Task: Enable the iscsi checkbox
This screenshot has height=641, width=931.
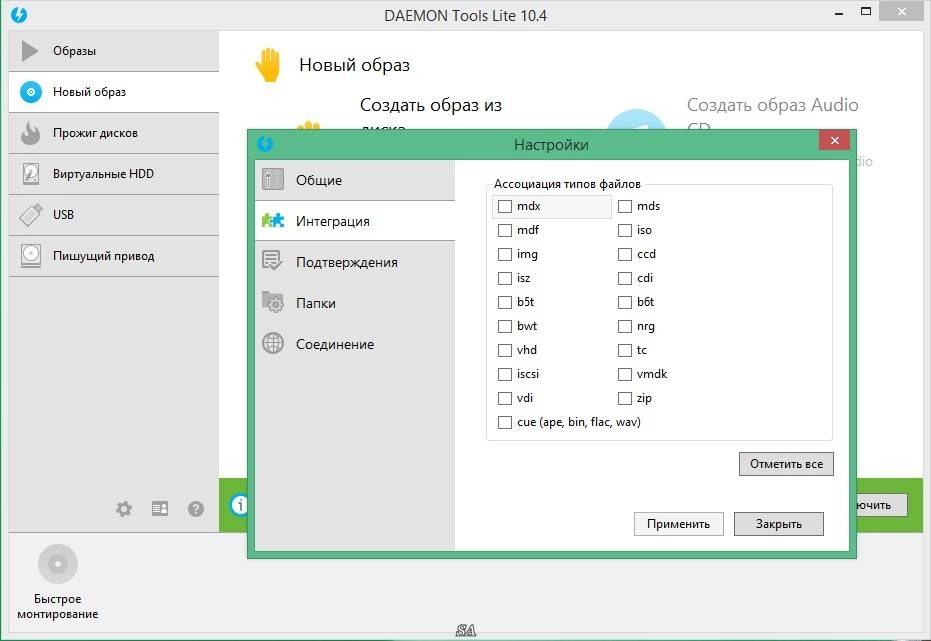Action: coord(505,374)
